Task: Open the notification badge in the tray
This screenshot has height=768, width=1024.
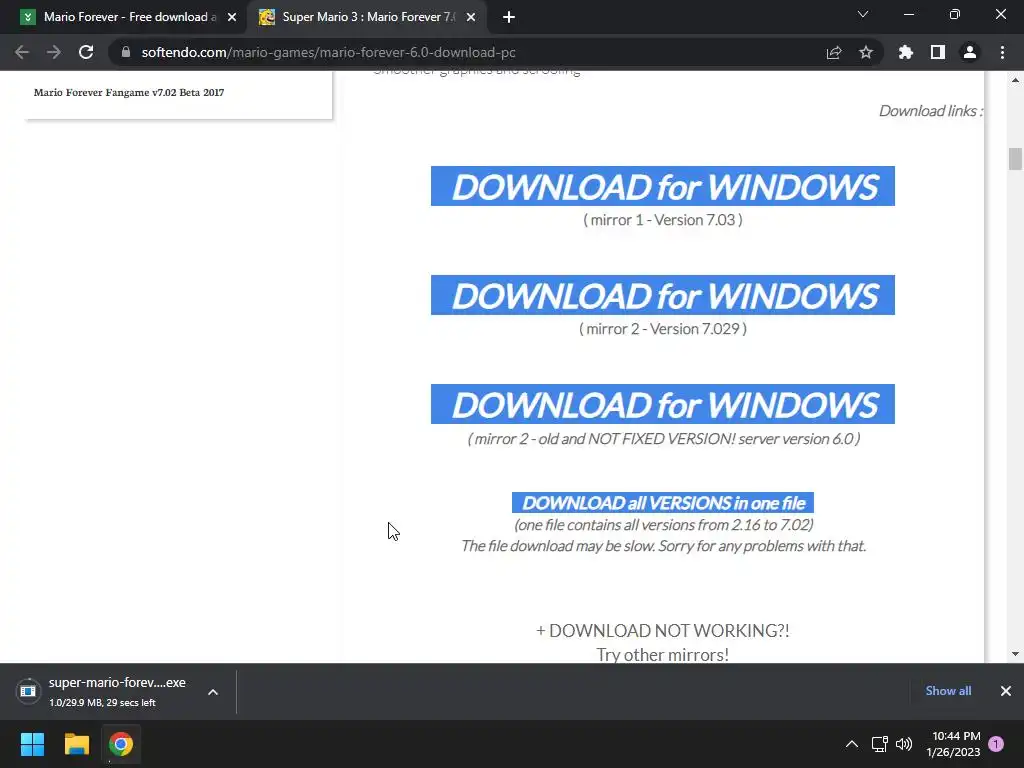Action: tap(996, 744)
